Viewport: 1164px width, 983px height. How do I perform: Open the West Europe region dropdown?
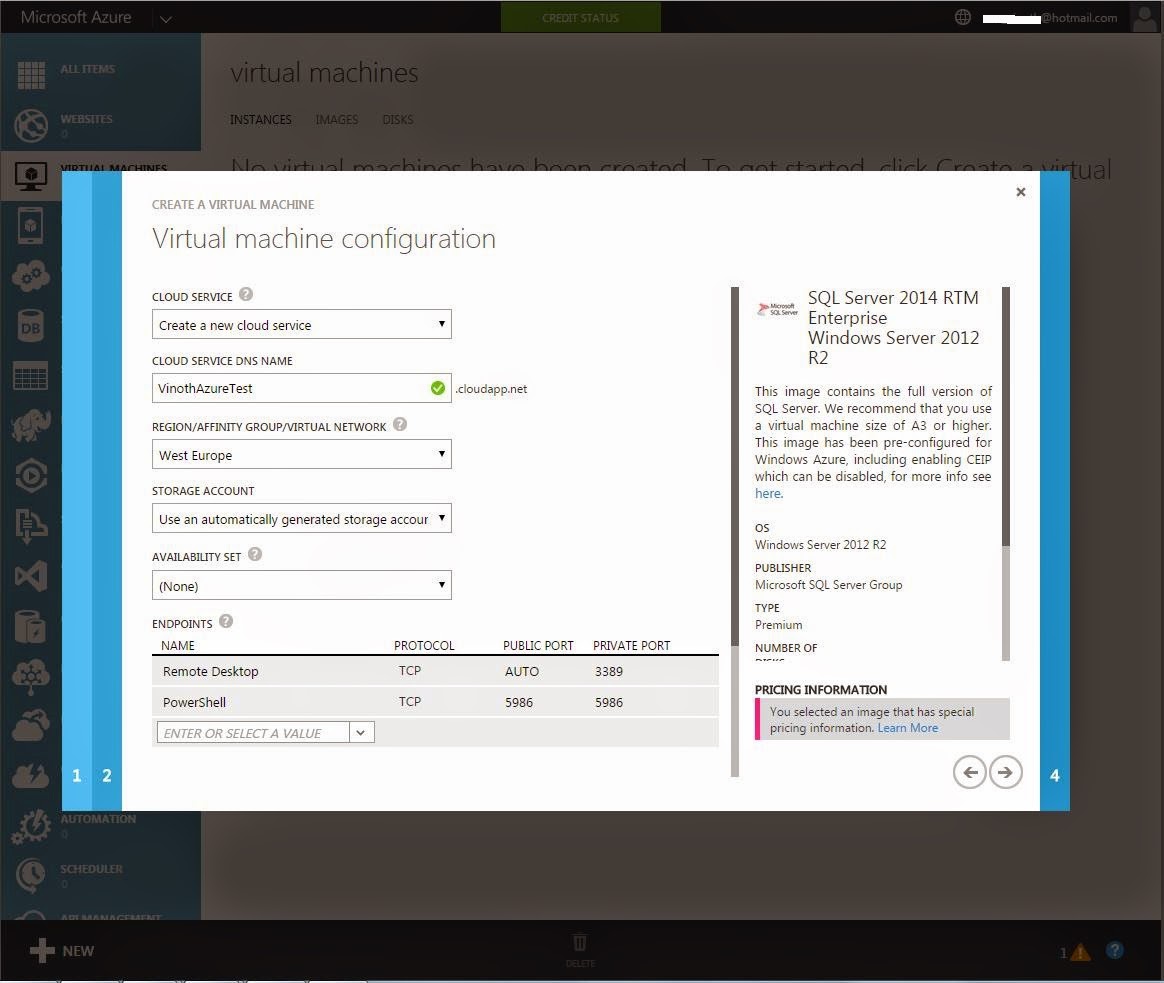301,454
